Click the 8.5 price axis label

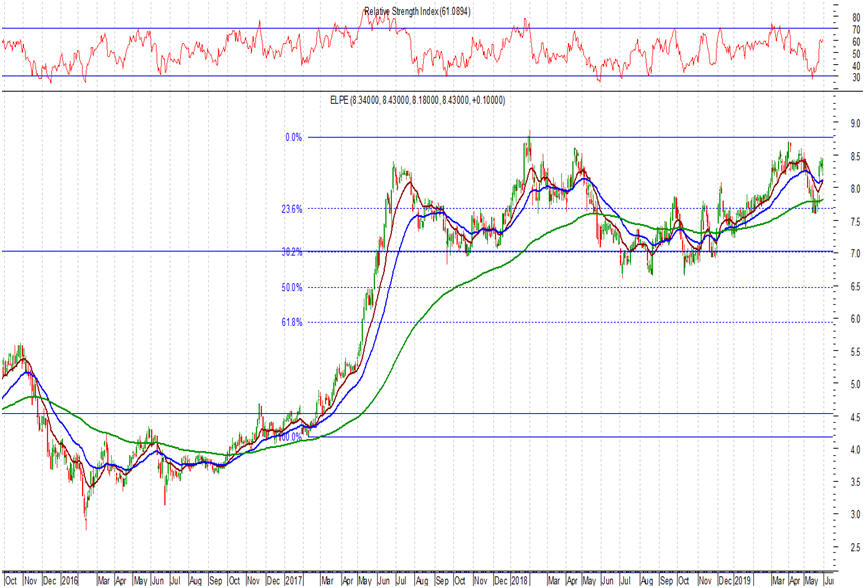855,156
